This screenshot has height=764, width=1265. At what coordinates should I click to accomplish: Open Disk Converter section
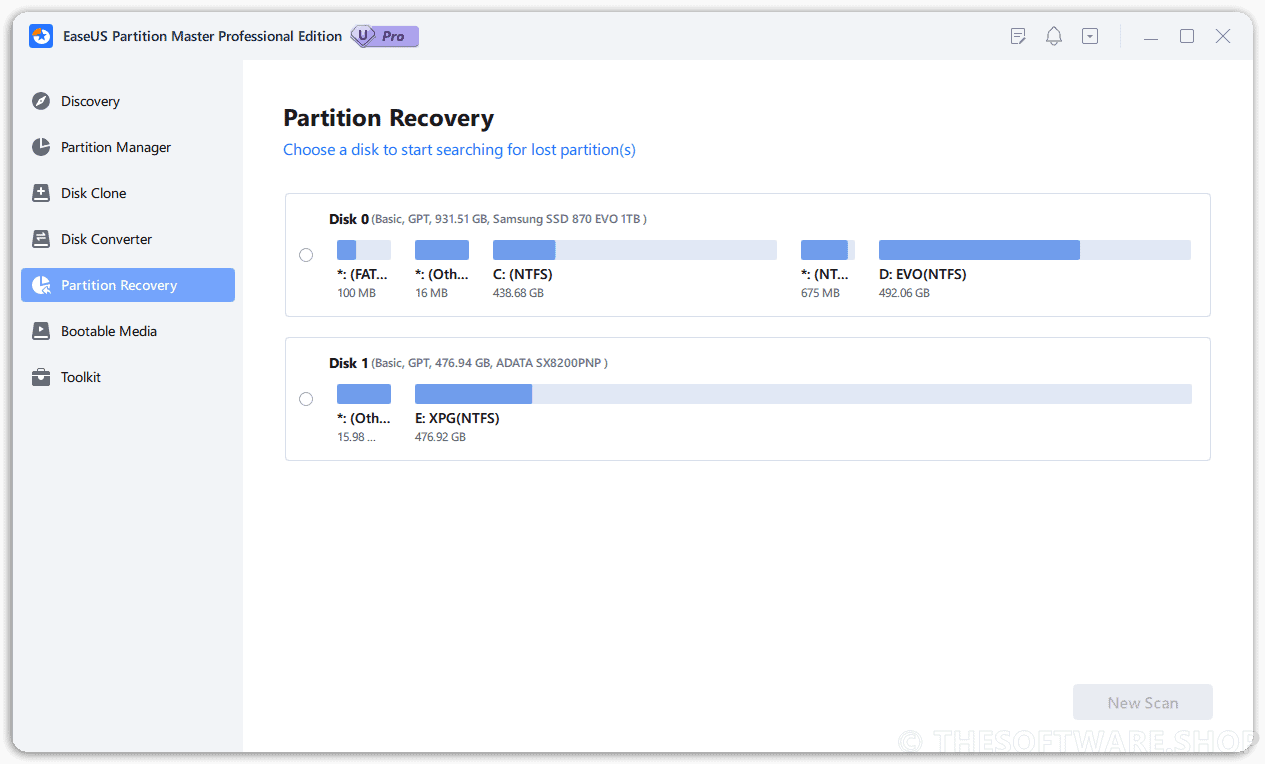pos(128,239)
